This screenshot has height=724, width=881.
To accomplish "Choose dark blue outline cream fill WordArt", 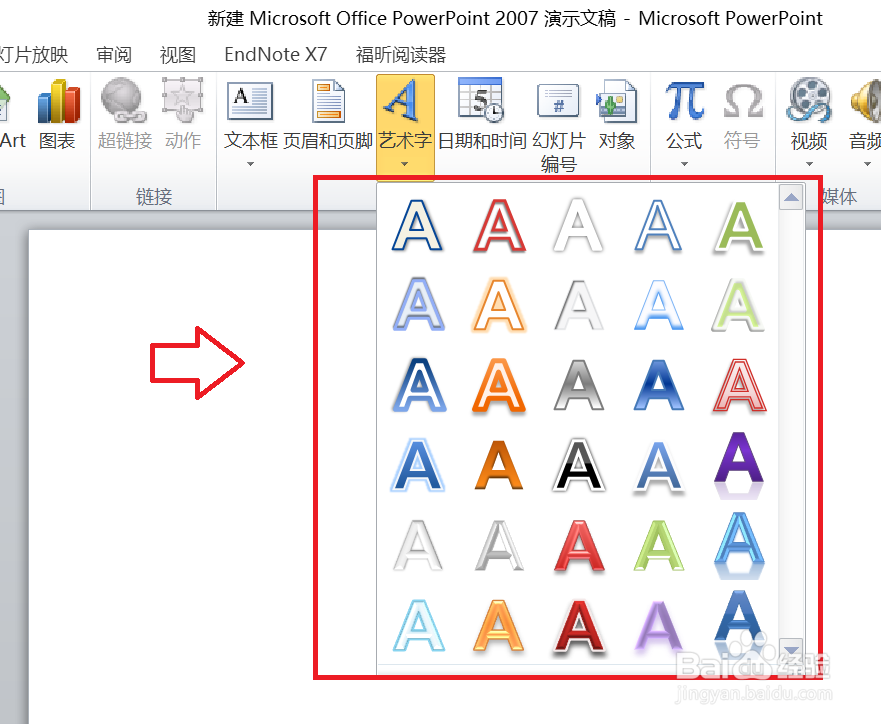I will (417, 225).
